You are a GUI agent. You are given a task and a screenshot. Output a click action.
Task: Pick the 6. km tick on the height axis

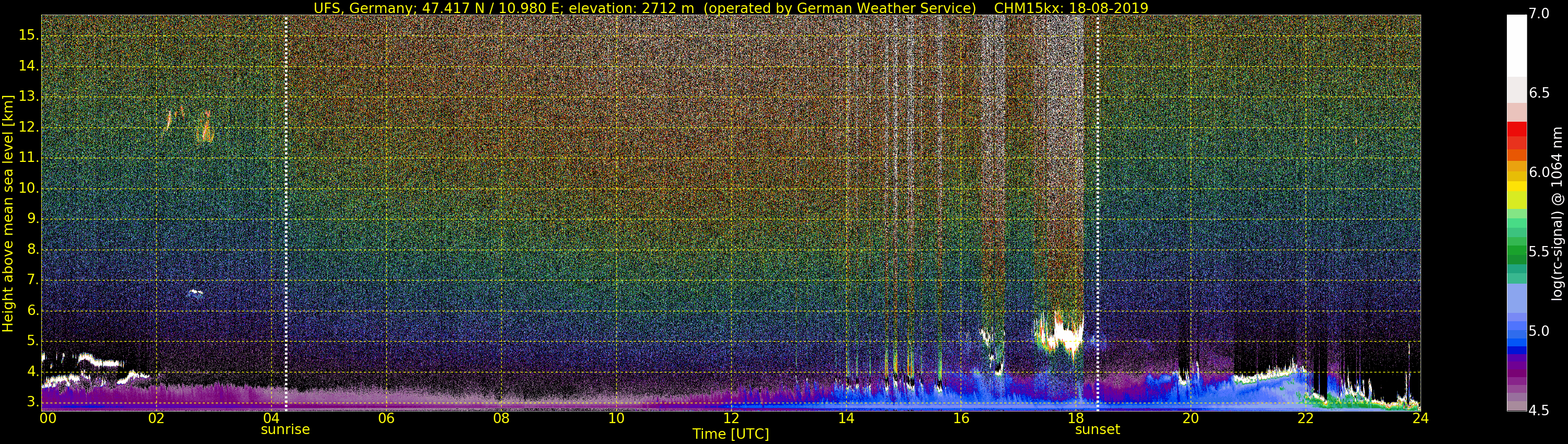coord(32,311)
